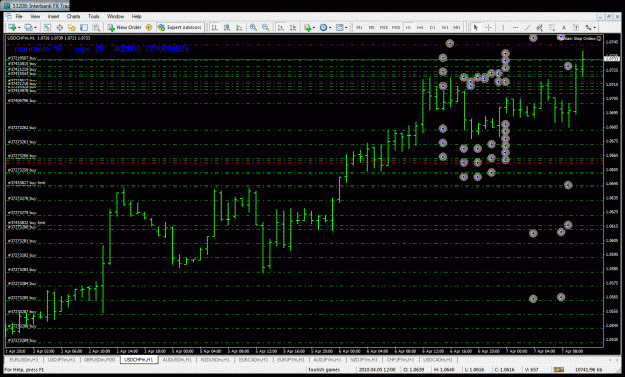Select the text label tool
Image resolution: width=625 pixels, height=377 pixels.
click(576, 27)
